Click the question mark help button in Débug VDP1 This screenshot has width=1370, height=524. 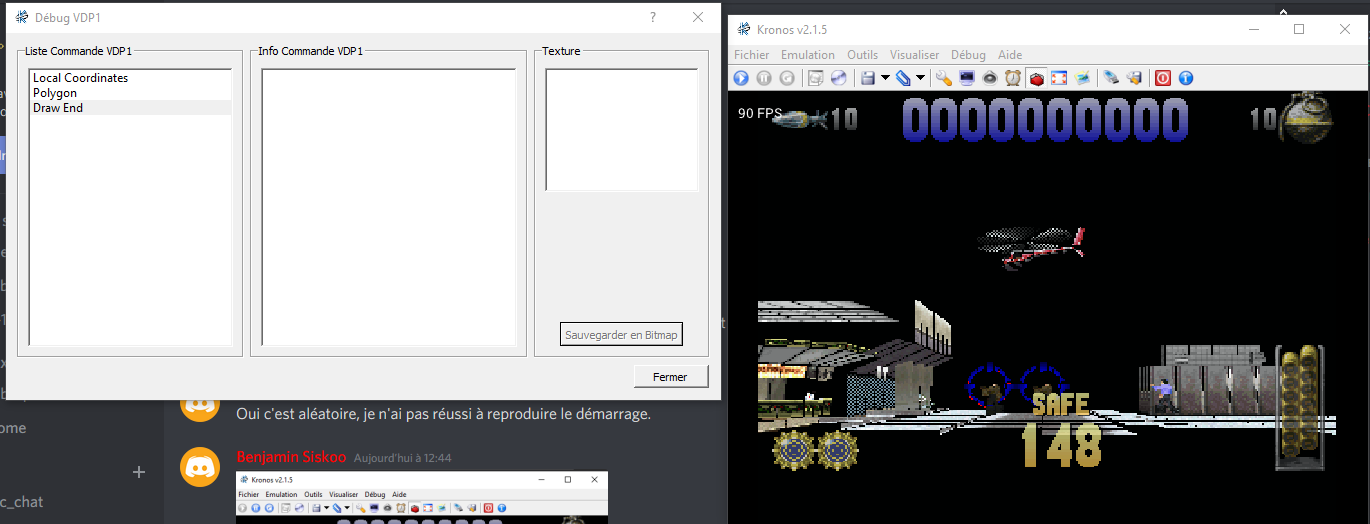point(653,17)
